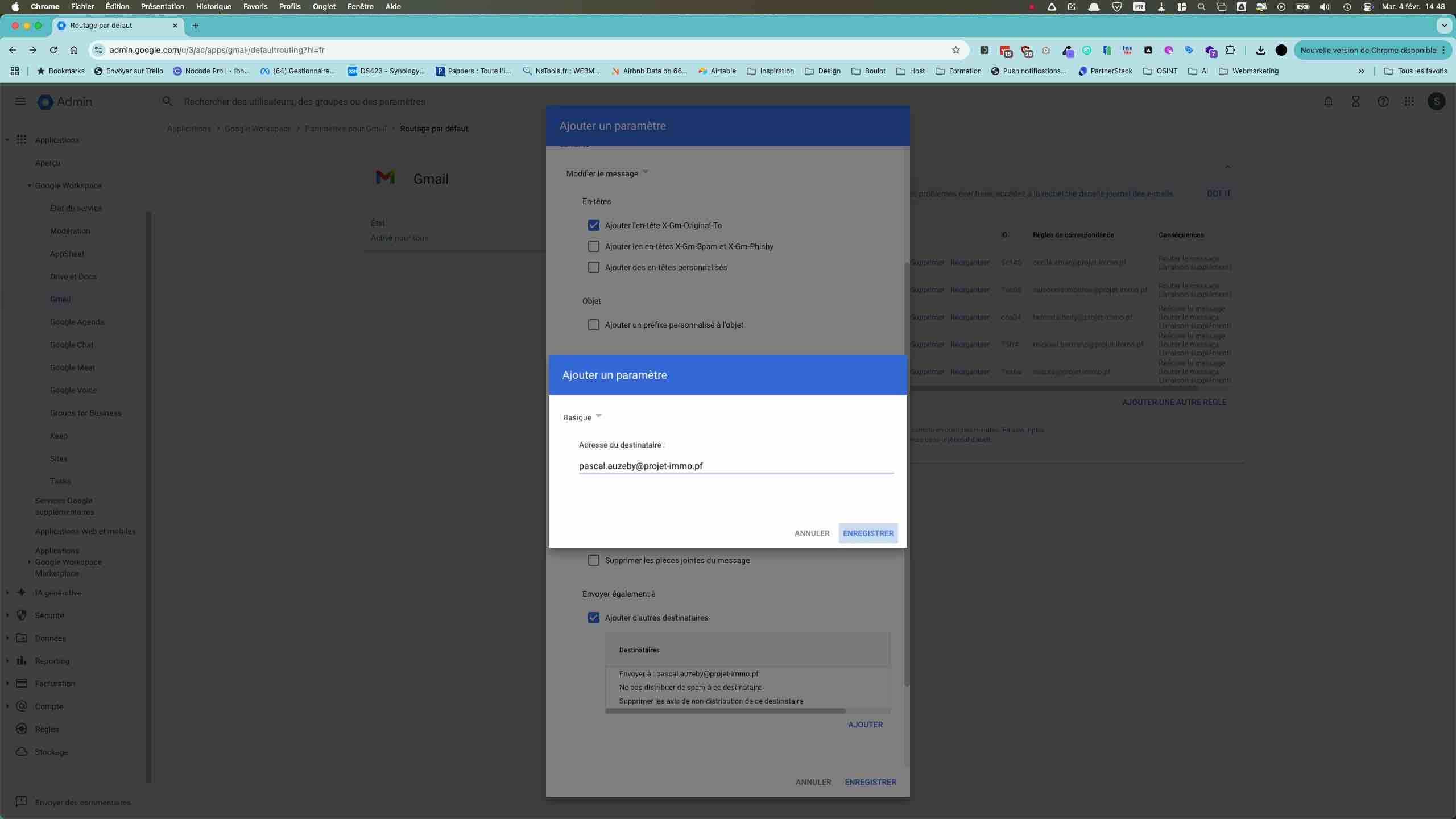Click the Reporting bar chart icon

(x=22, y=660)
